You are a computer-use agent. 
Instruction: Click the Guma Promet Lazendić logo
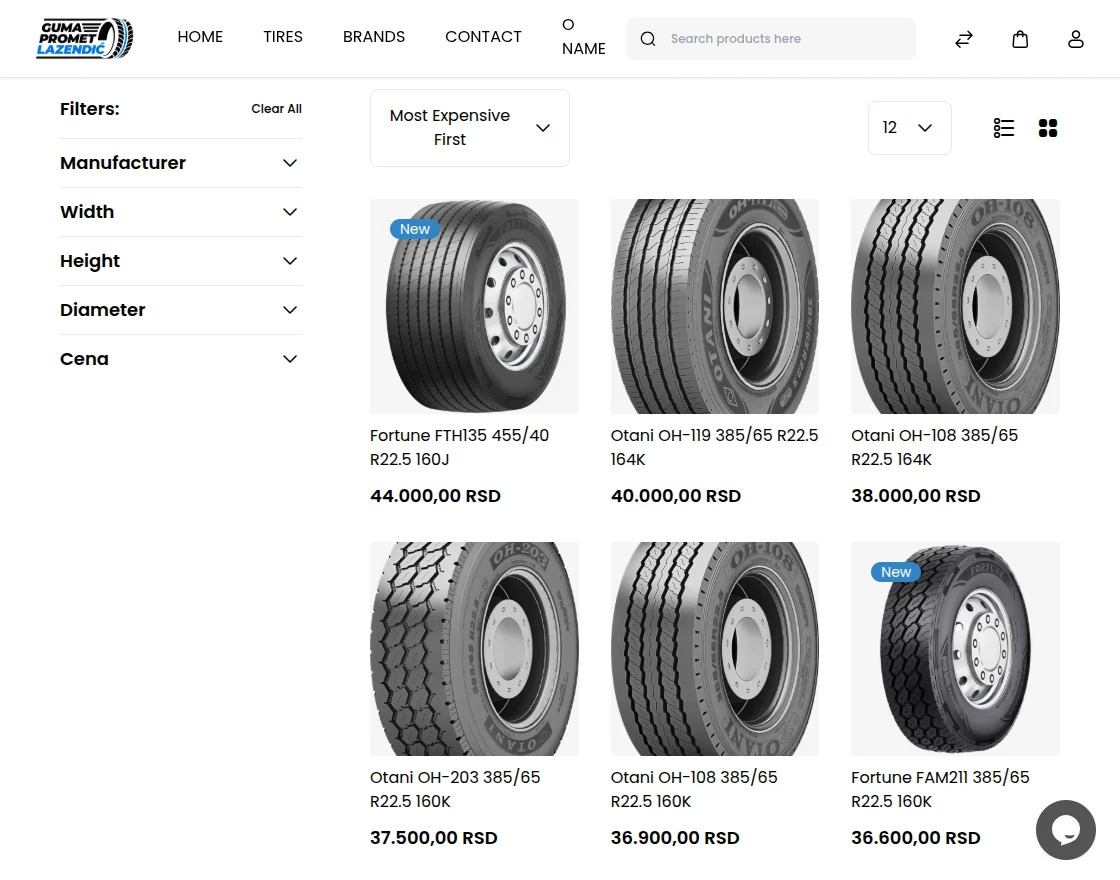click(85, 38)
